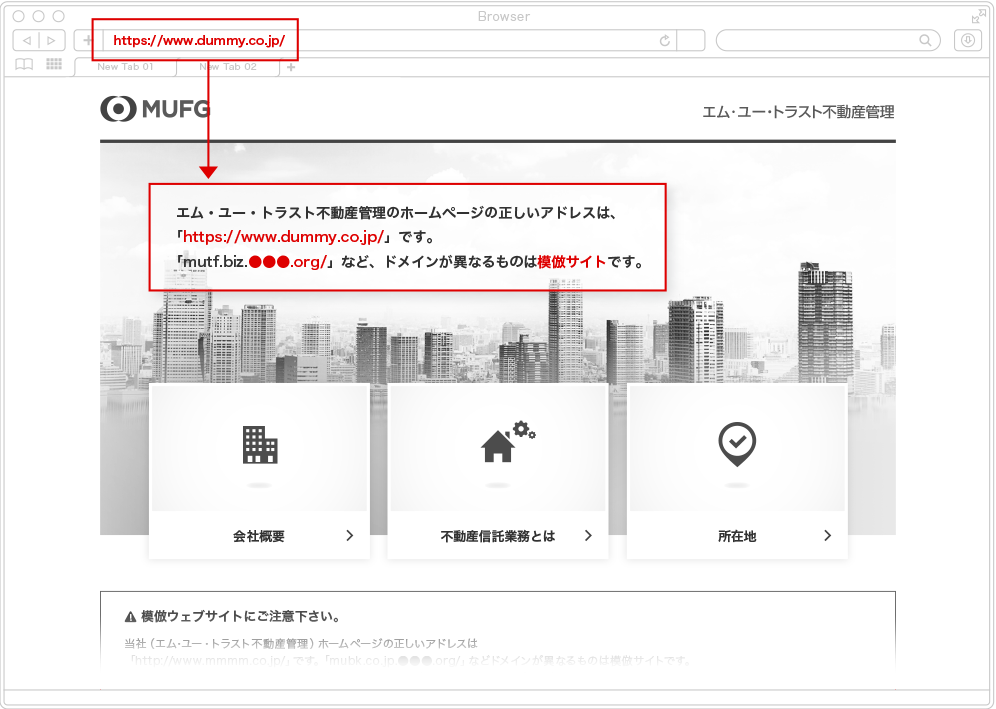Open the grid apps icon

54,64
